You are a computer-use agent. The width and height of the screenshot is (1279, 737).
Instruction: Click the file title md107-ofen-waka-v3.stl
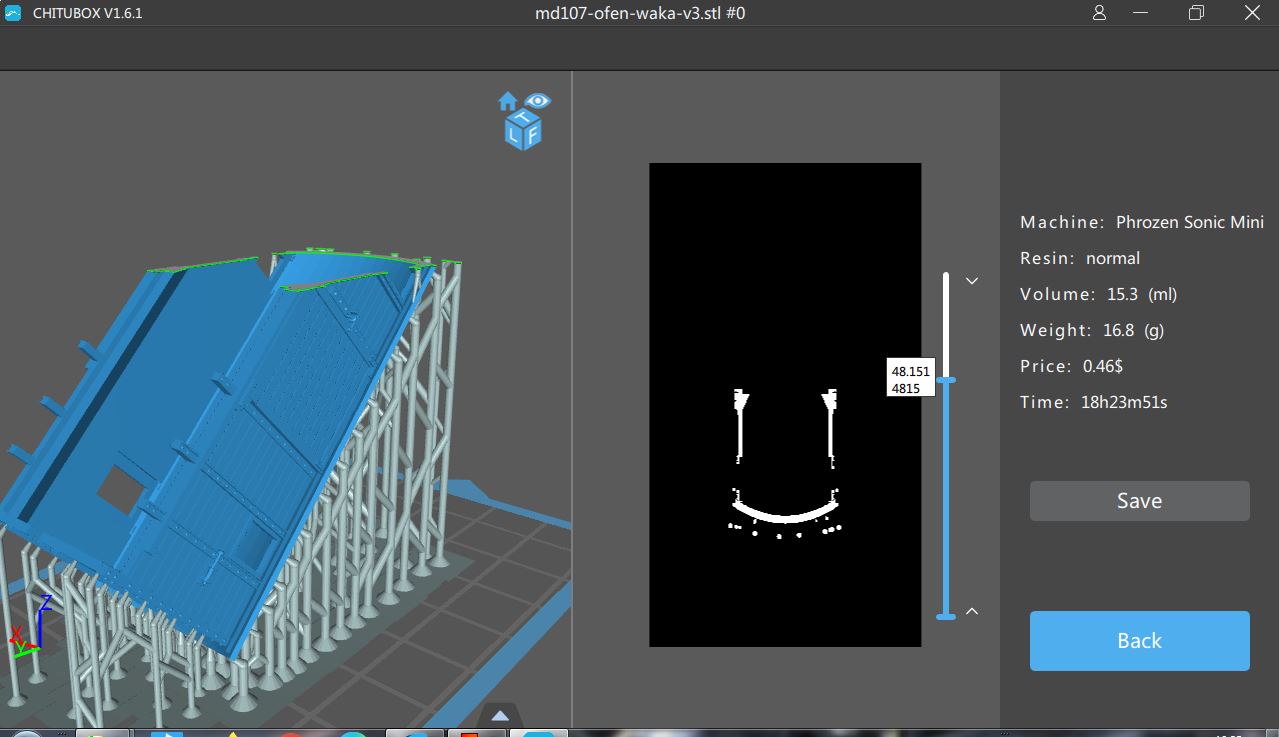(640, 13)
